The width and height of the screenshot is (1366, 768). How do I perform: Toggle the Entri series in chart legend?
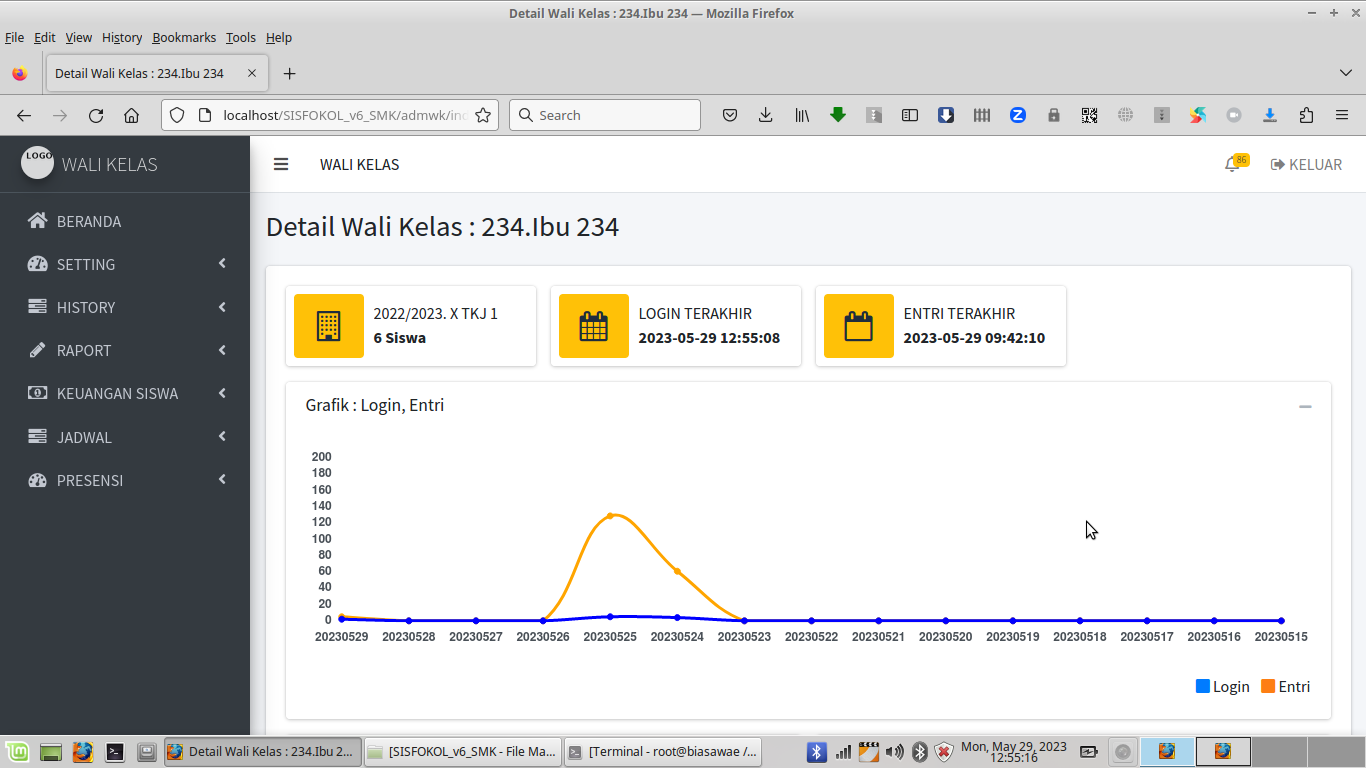(1286, 687)
